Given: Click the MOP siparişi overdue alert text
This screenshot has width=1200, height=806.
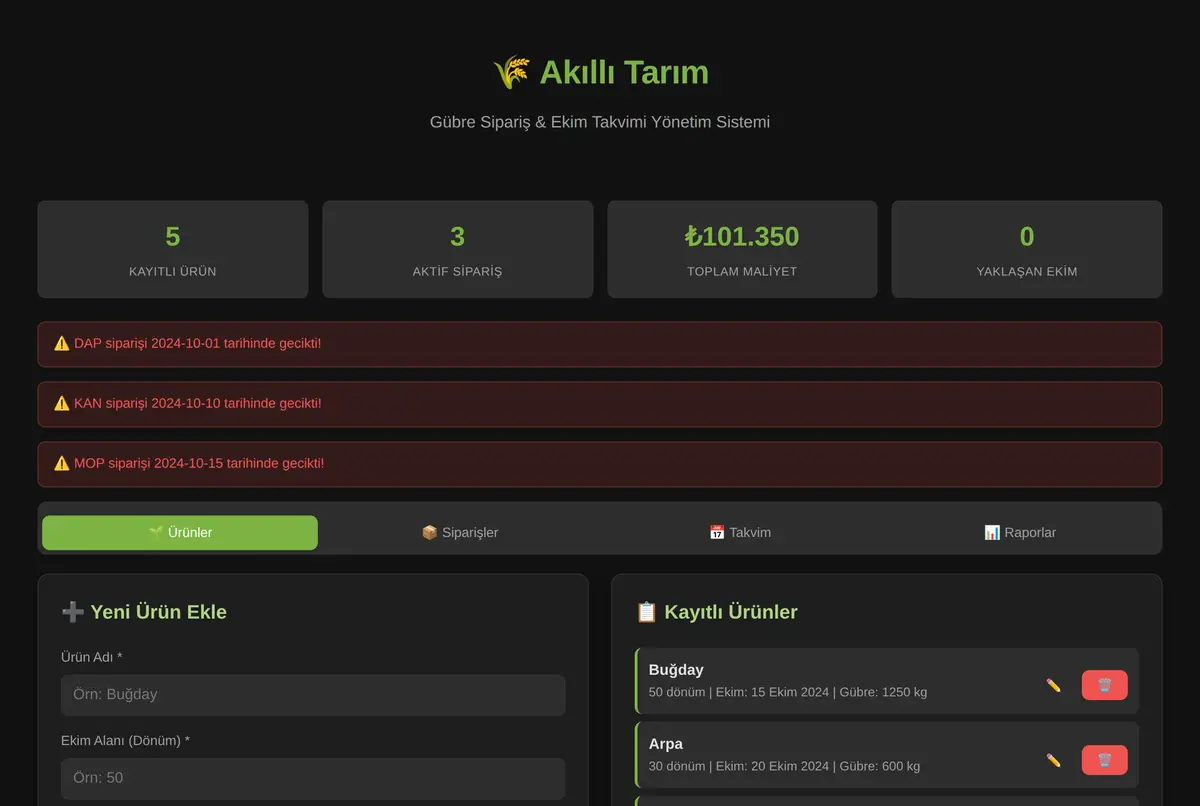Looking at the screenshot, I should (x=199, y=463).
